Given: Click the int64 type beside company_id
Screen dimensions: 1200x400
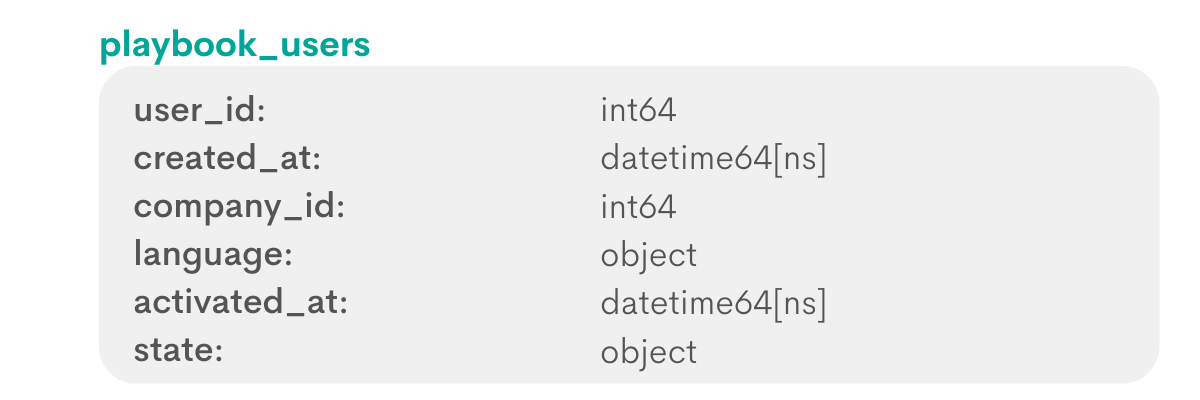Looking at the screenshot, I should 639,206.
